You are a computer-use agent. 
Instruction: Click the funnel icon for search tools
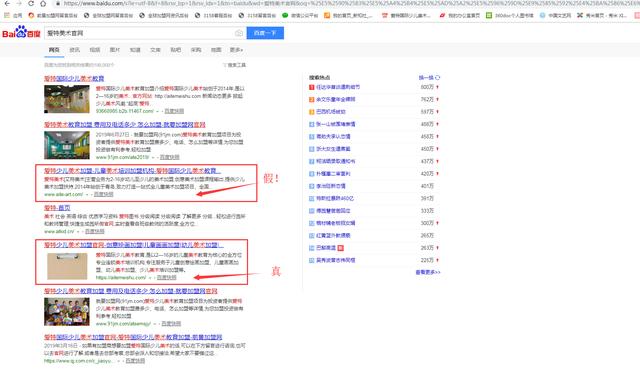coord(224,65)
